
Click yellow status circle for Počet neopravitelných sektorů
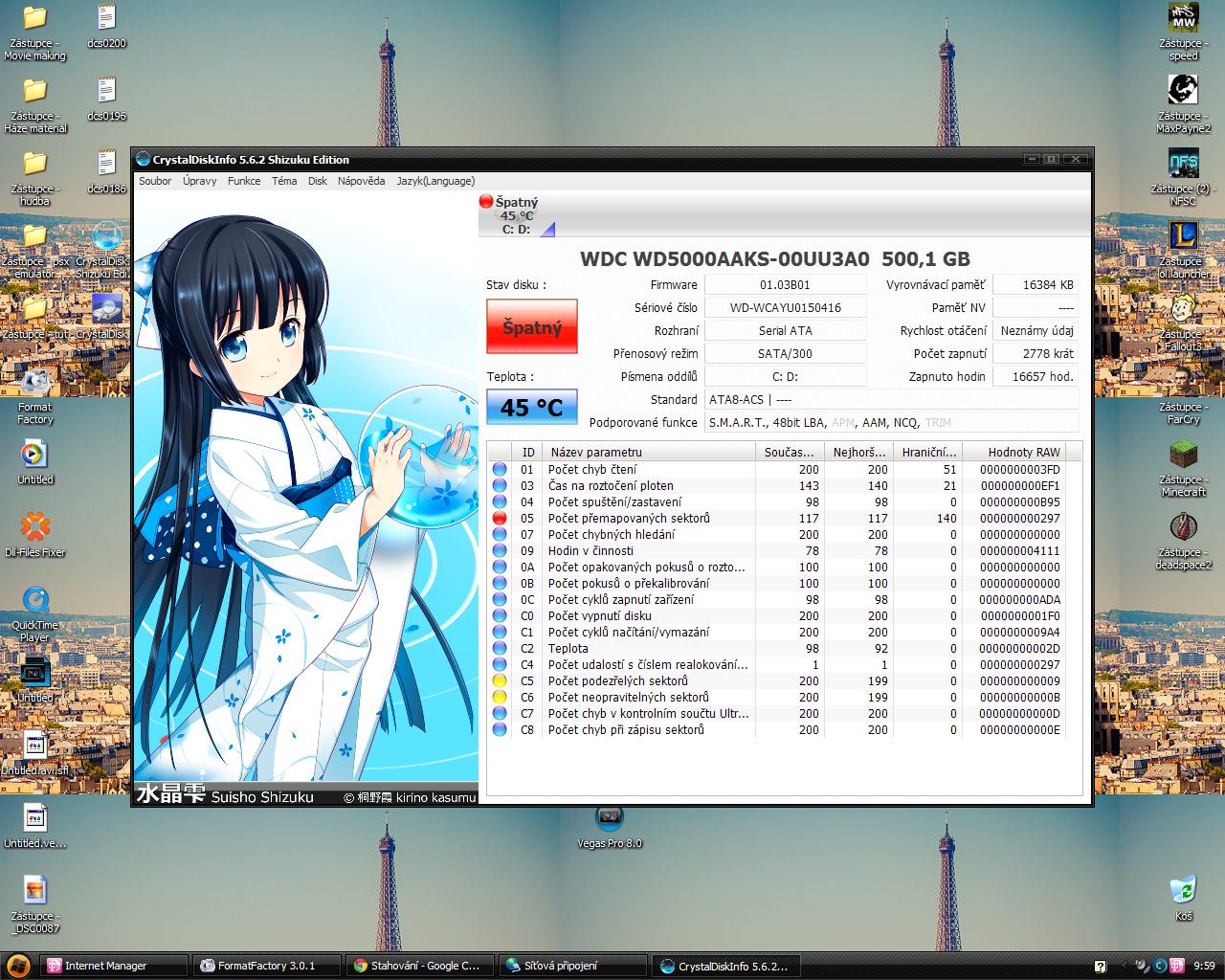point(500,697)
